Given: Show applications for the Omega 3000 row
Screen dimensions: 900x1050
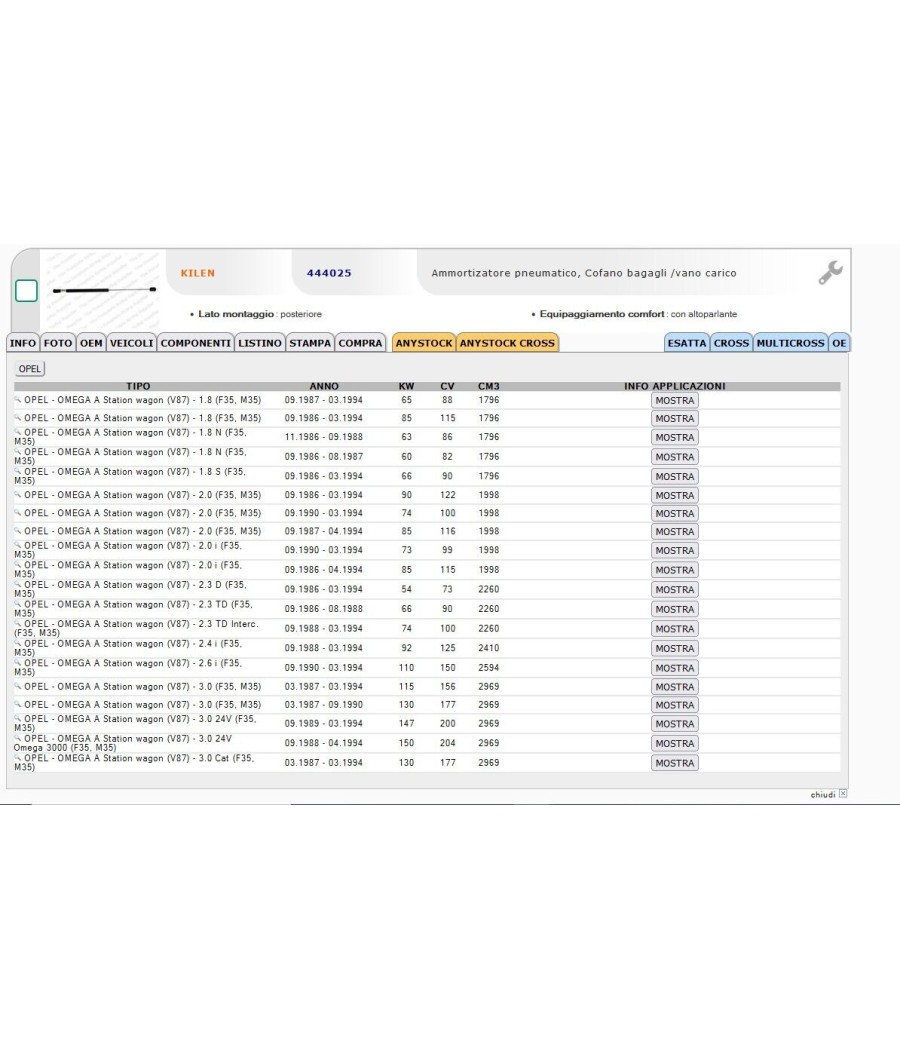Looking at the screenshot, I should pos(674,743).
